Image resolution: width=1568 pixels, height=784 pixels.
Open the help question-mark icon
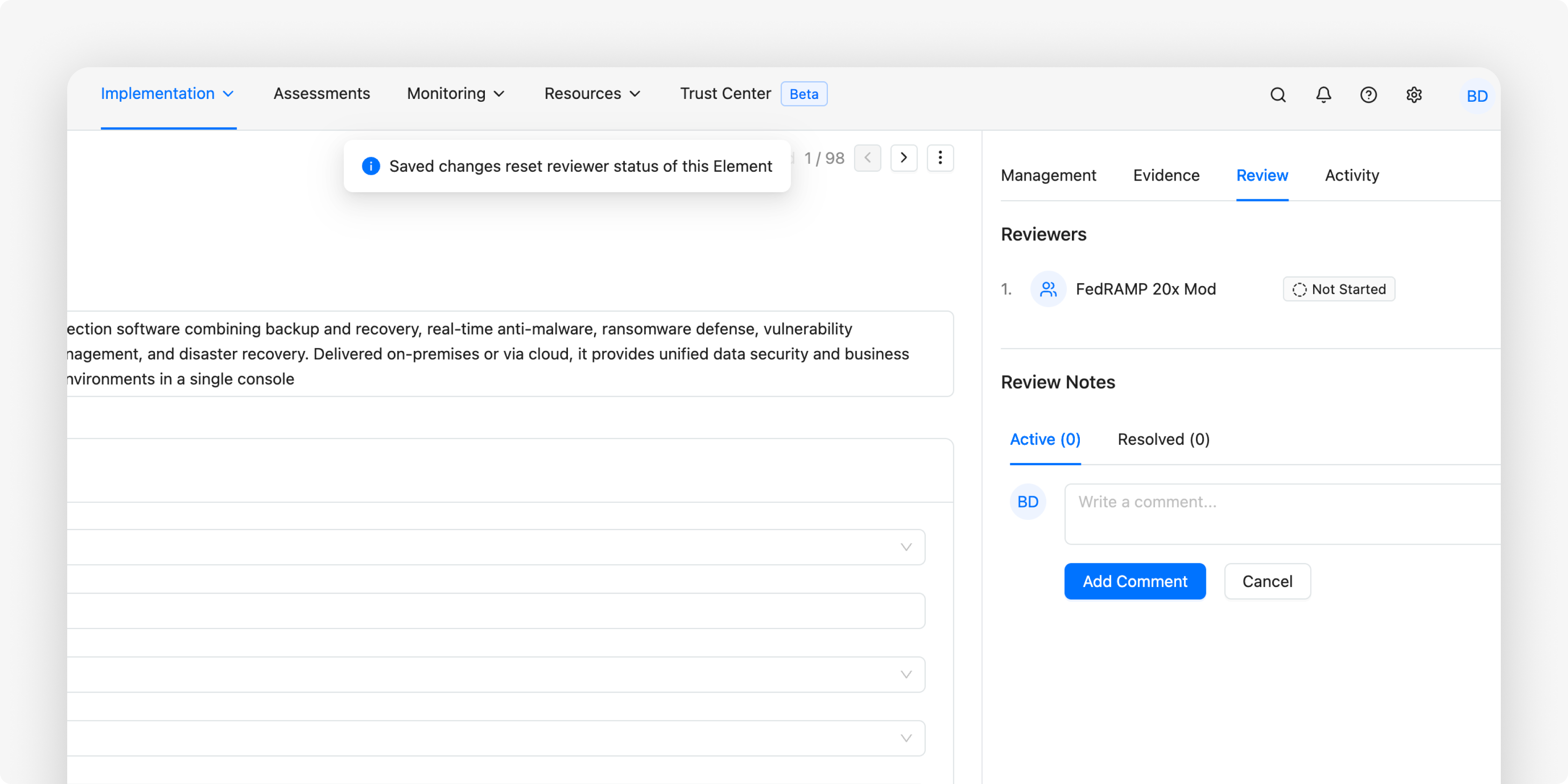pyautogui.click(x=1368, y=95)
